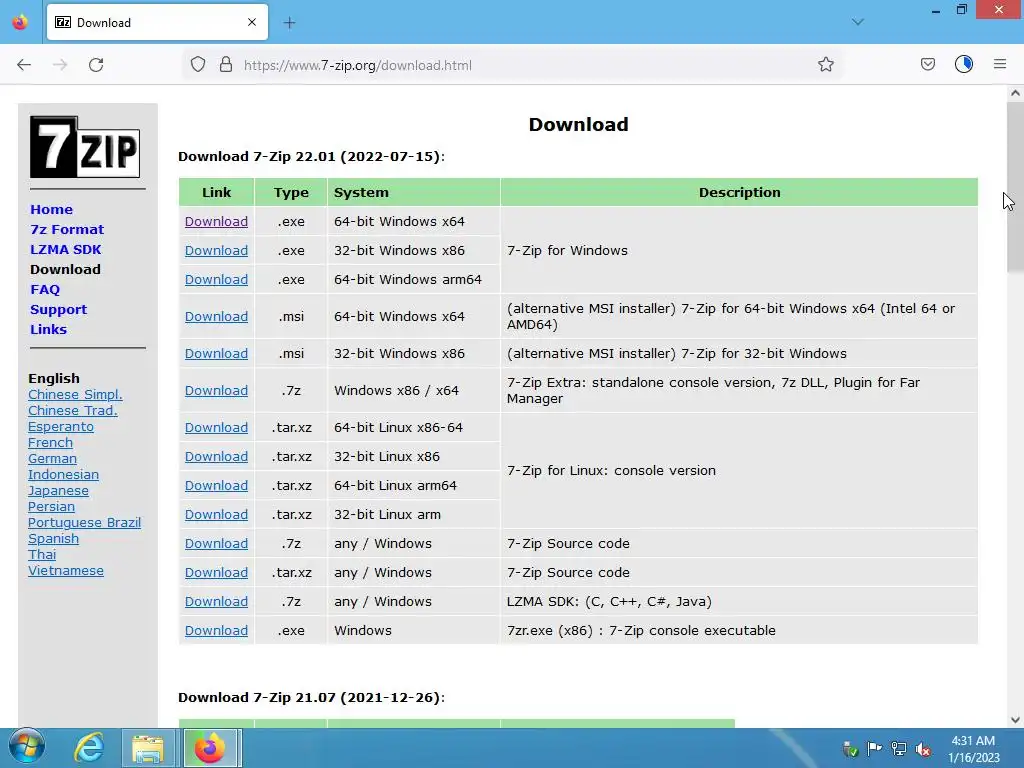The height and width of the screenshot is (768, 1024).
Task: Download the .msi for 32-bit Windows x86
Action: point(216,353)
